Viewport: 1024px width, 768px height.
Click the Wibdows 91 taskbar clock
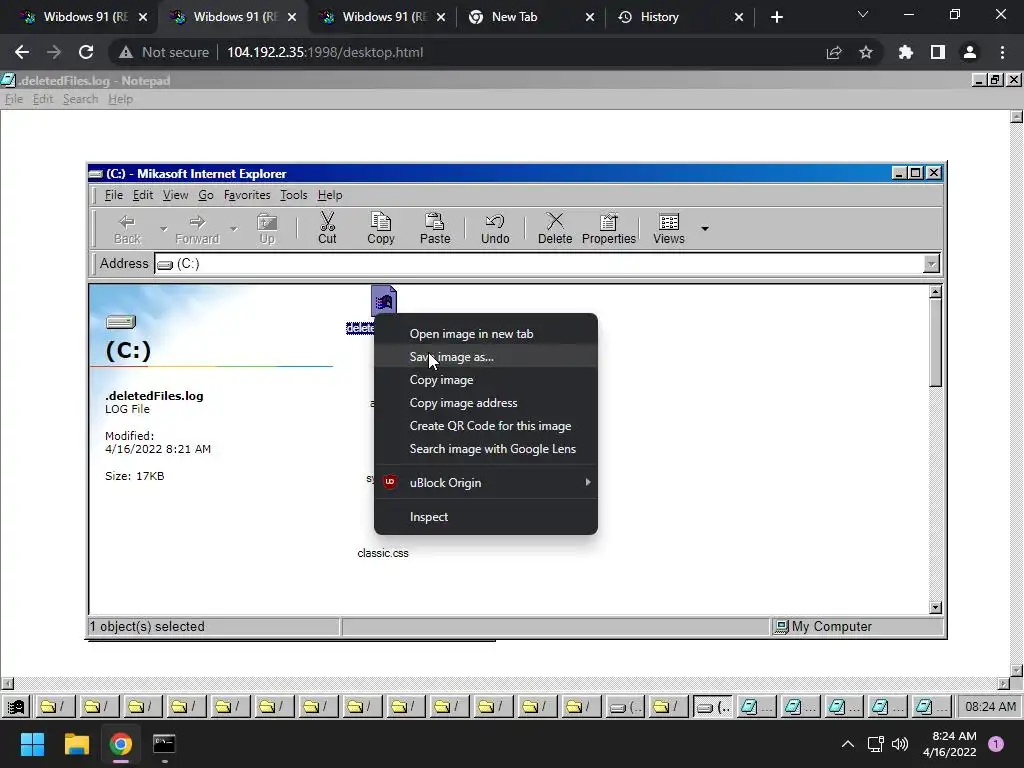coord(990,707)
